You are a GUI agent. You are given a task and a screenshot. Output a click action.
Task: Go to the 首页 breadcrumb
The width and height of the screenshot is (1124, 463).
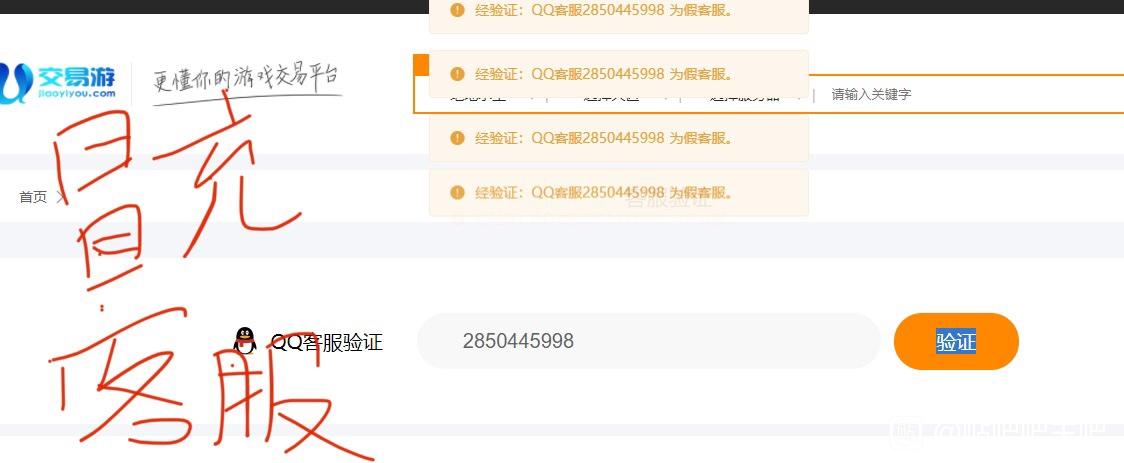(x=33, y=196)
